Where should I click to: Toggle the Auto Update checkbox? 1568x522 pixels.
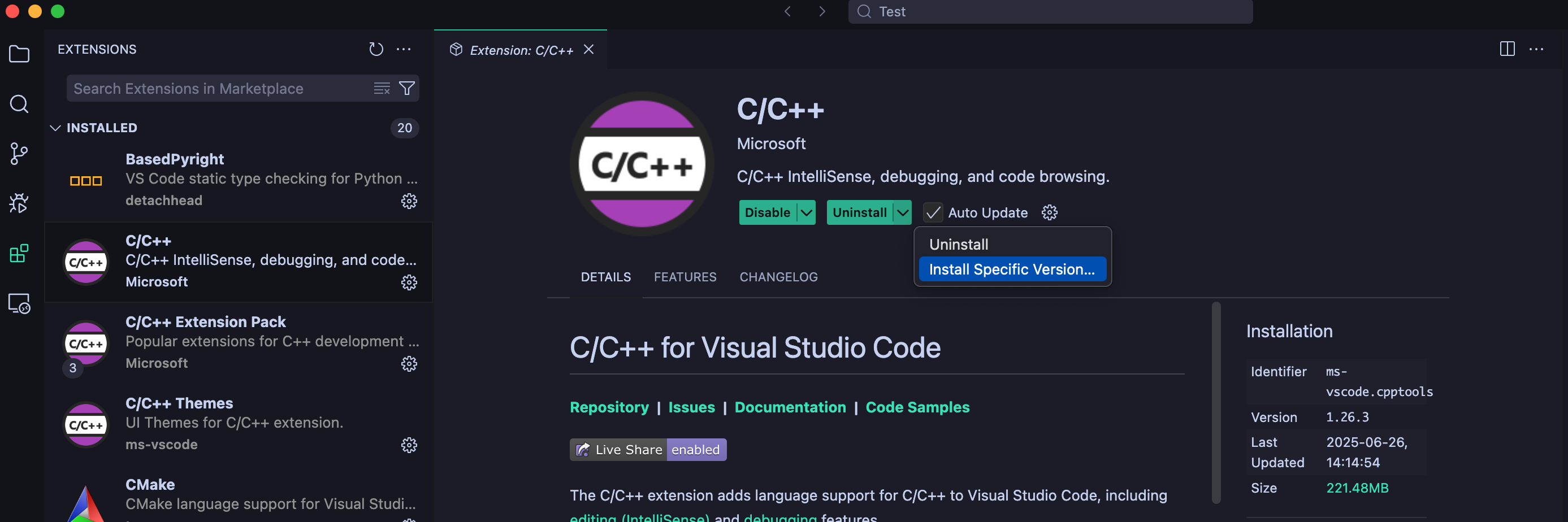(x=933, y=213)
